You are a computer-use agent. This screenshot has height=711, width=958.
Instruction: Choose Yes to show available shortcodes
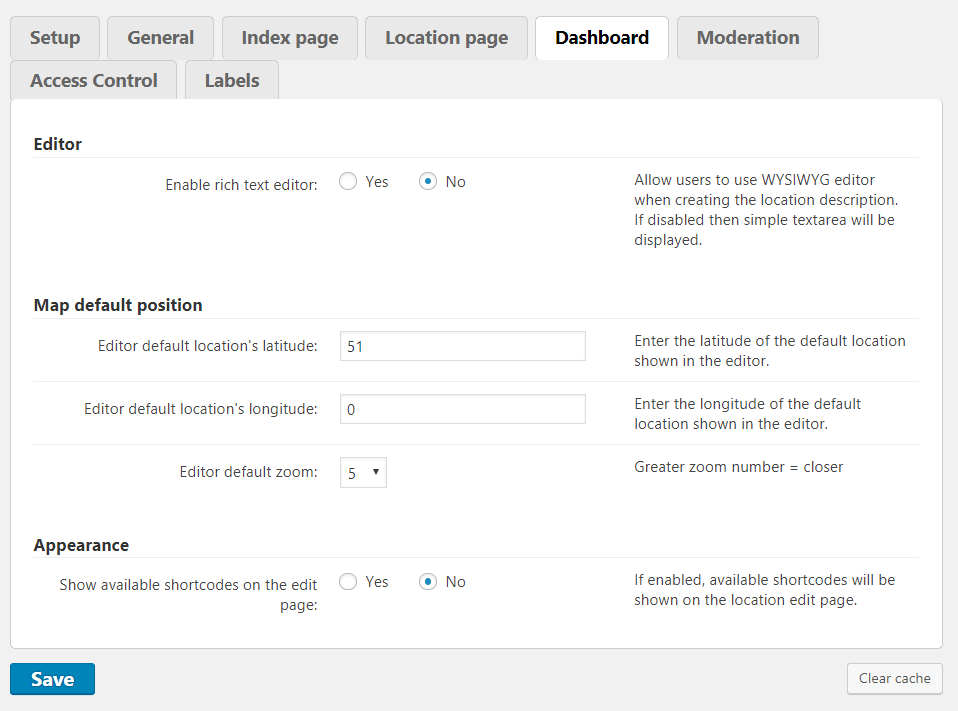pyautogui.click(x=348, y=582)
